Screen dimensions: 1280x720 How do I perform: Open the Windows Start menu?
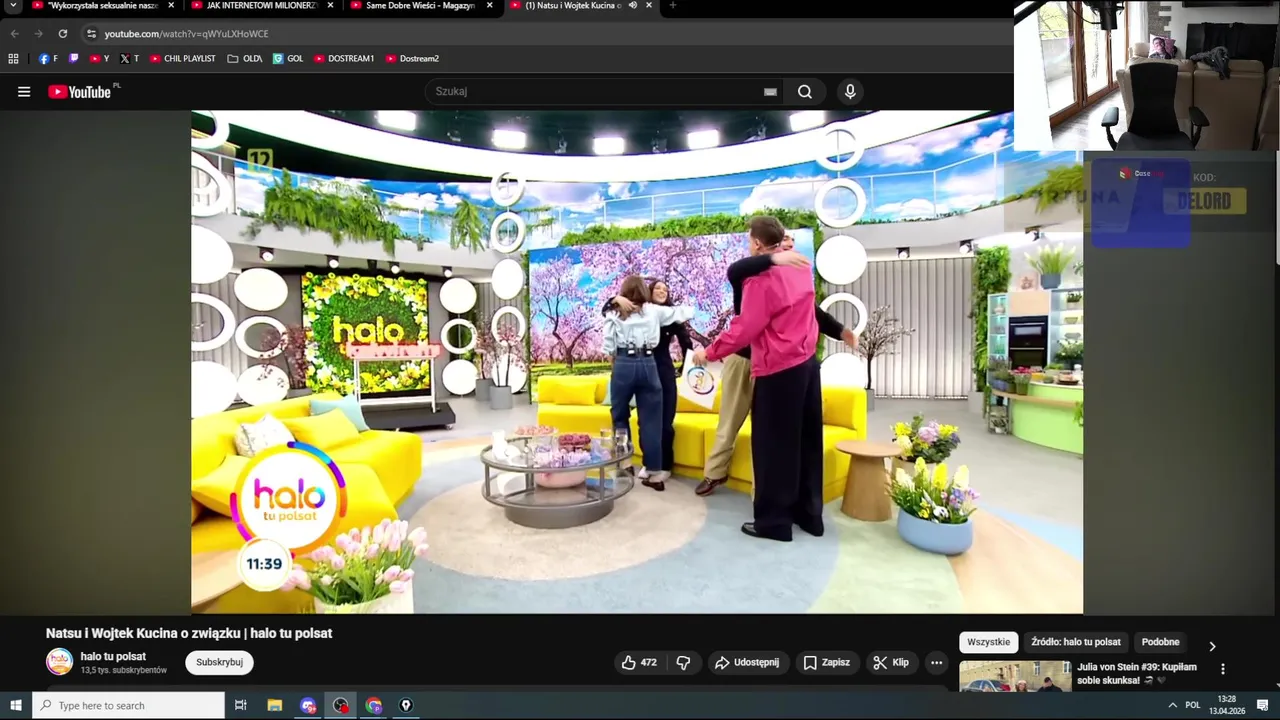tap(16, 705)
